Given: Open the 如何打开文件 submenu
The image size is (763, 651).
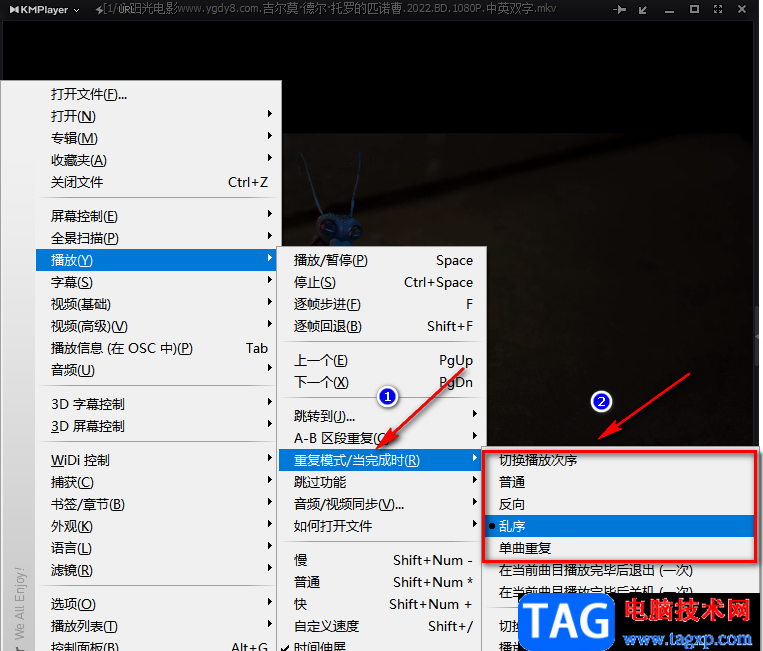Looking at the screenshot, I should pyautogui.click(x=380, y=526).
